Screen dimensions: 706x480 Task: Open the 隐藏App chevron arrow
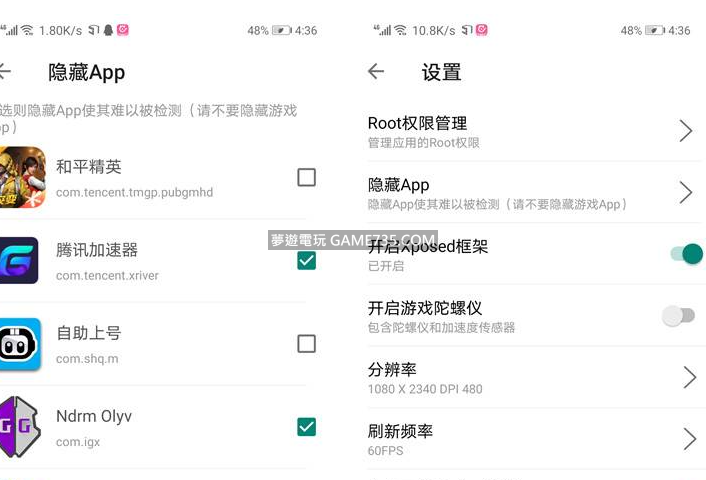tap(686, 193)
